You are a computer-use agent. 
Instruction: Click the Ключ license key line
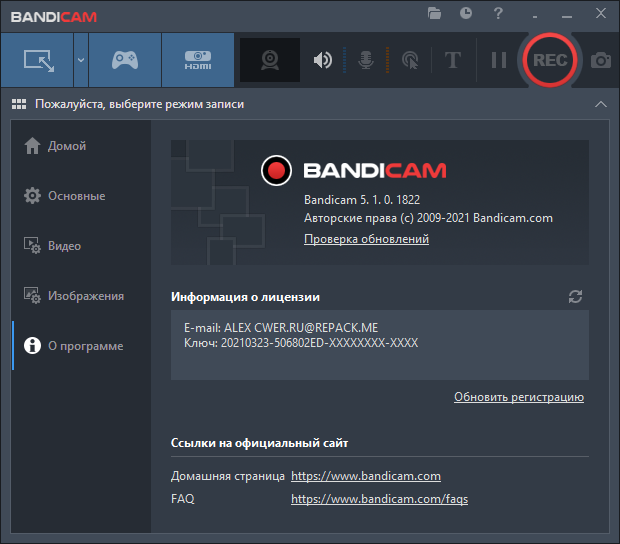[301, 343]
